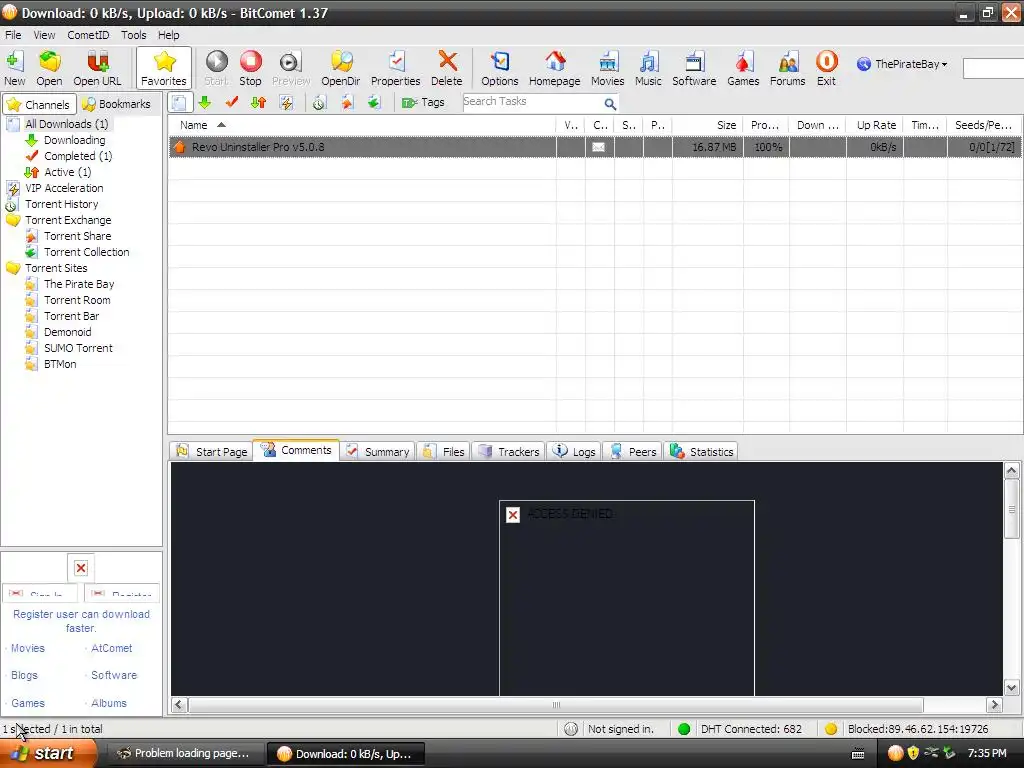Open the Movies toolbar icon

pyautogui.click(x=607, y=68)
